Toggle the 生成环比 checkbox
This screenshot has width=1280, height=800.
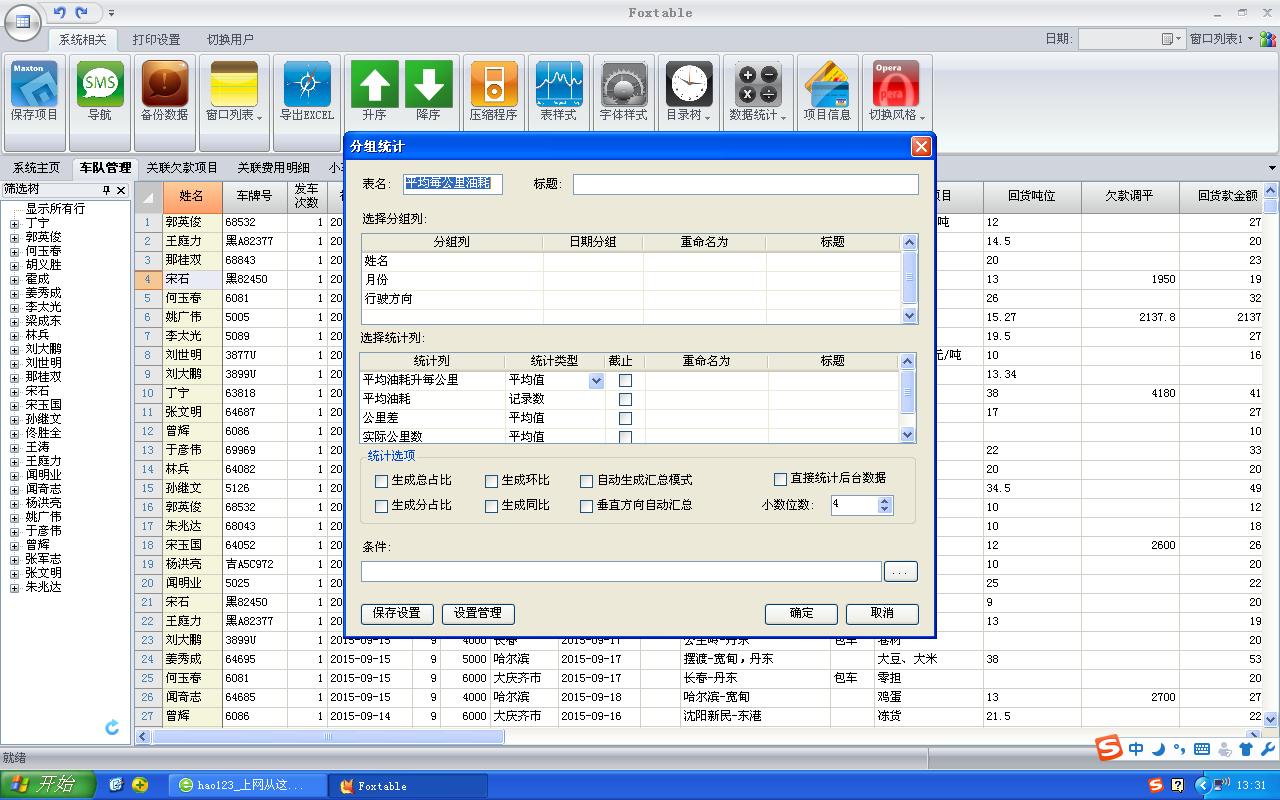[492, 481]
